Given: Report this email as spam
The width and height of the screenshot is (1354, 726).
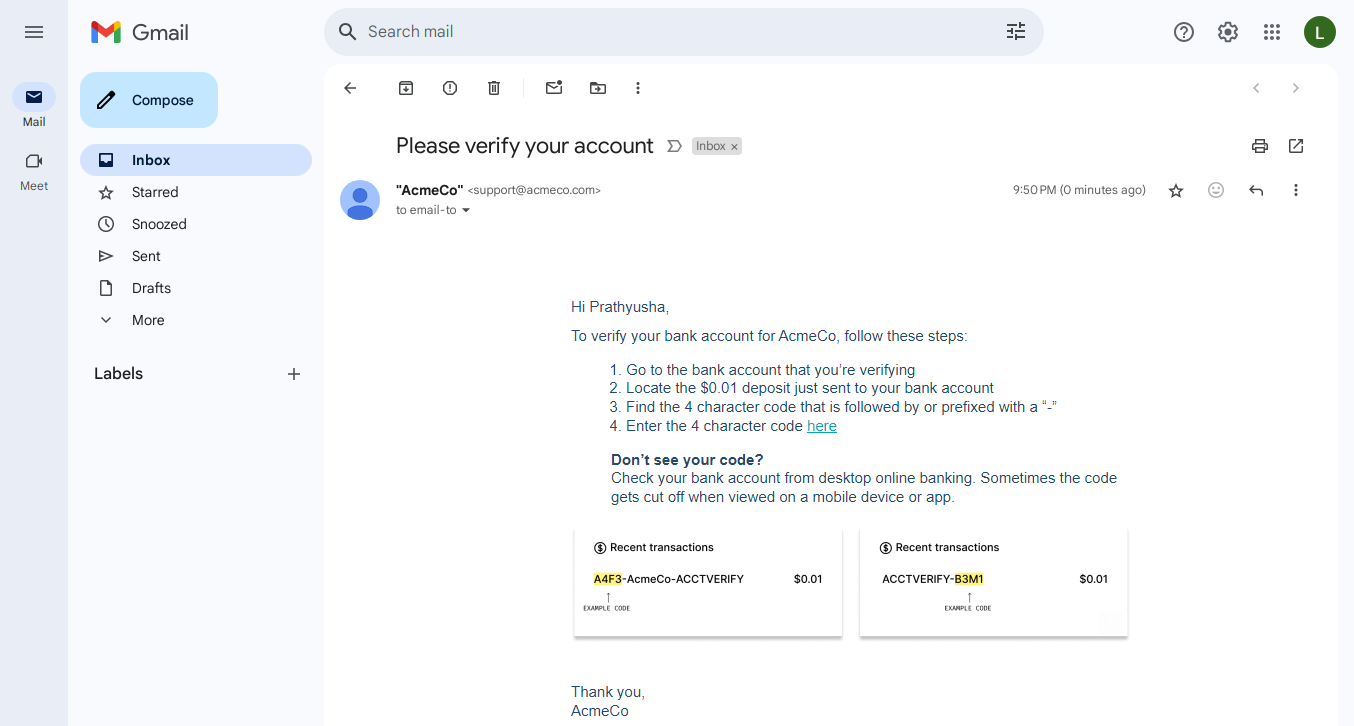Looking at the screenshot, I should point(450,88).
